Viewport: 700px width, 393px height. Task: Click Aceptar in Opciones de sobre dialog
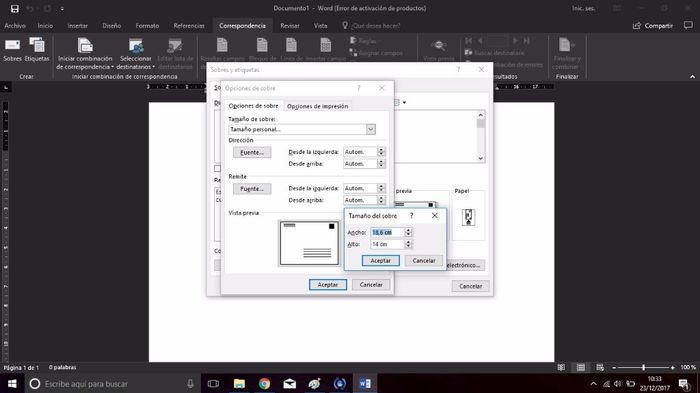328,285
